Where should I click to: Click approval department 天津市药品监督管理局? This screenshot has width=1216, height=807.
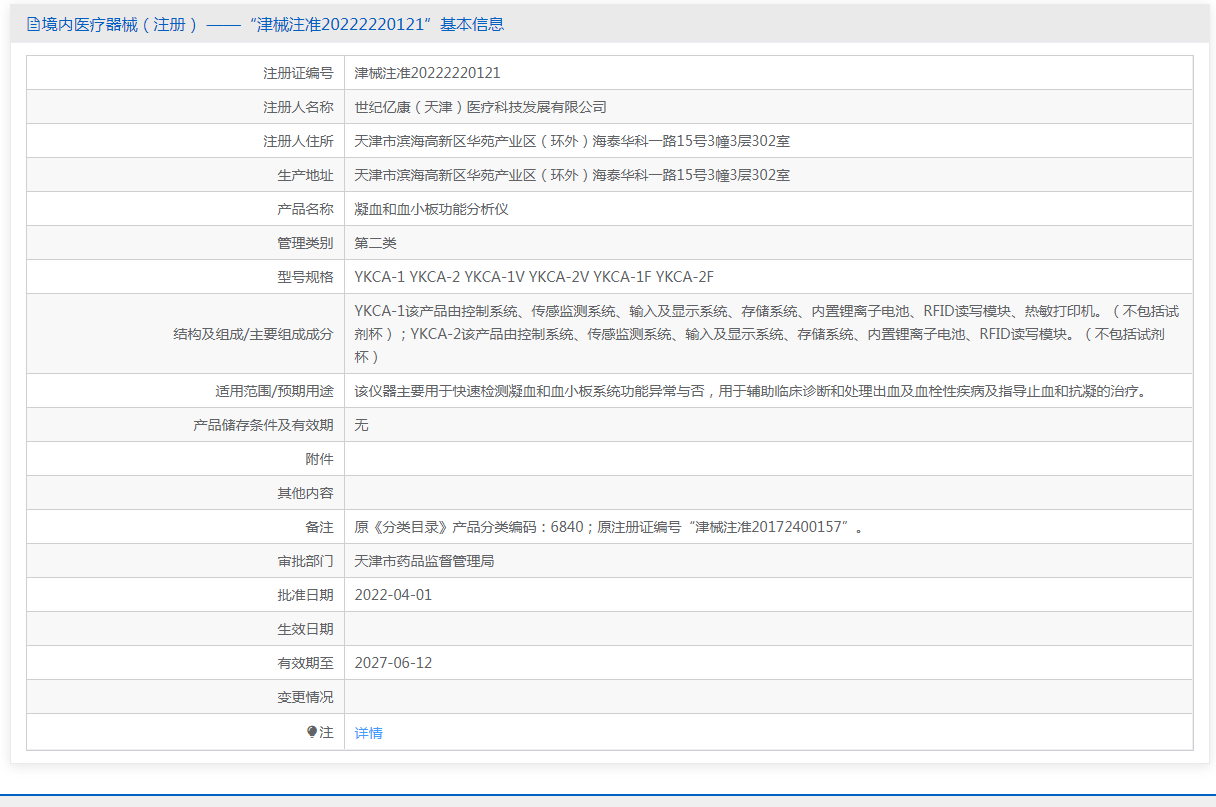tap(424, 561)
